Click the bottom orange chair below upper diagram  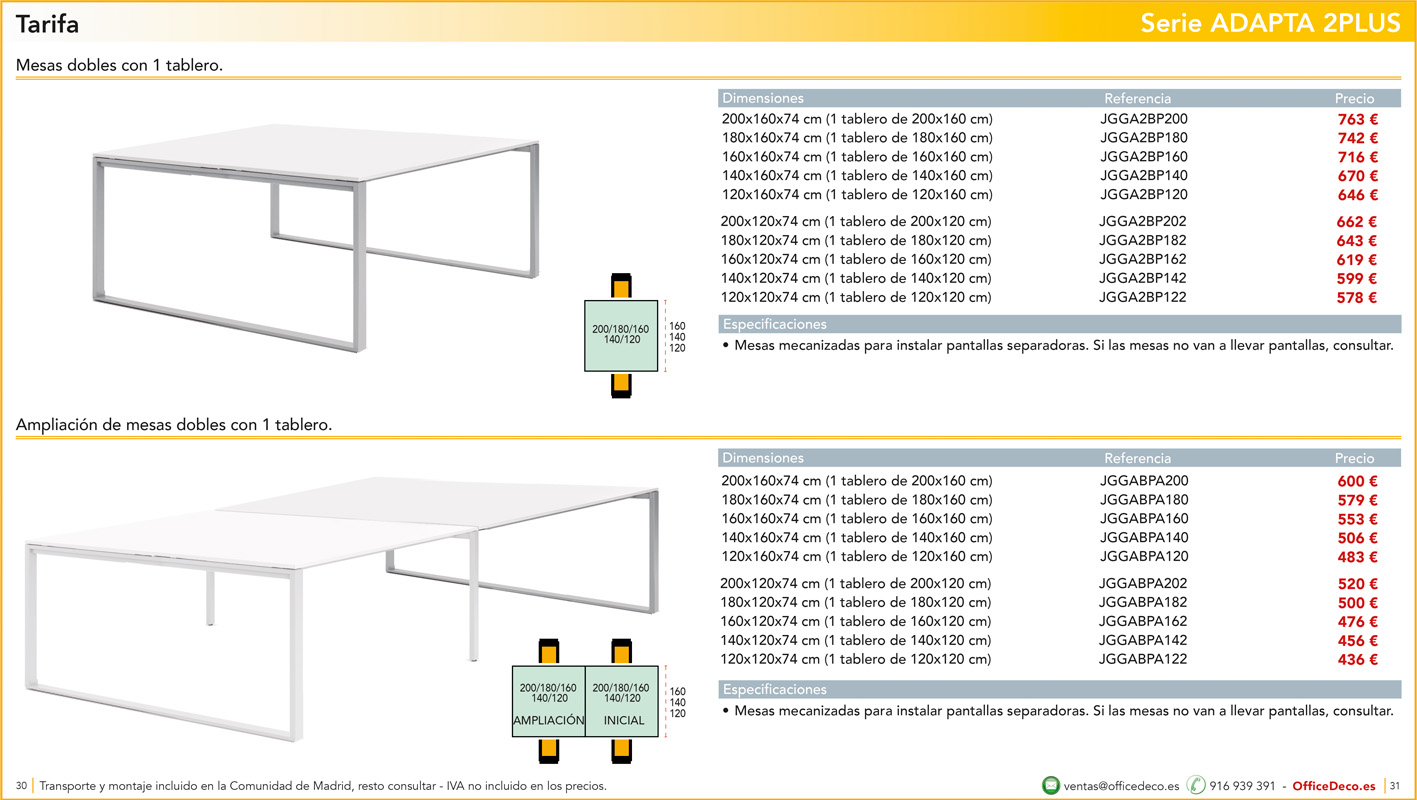[x=621, y=385]
